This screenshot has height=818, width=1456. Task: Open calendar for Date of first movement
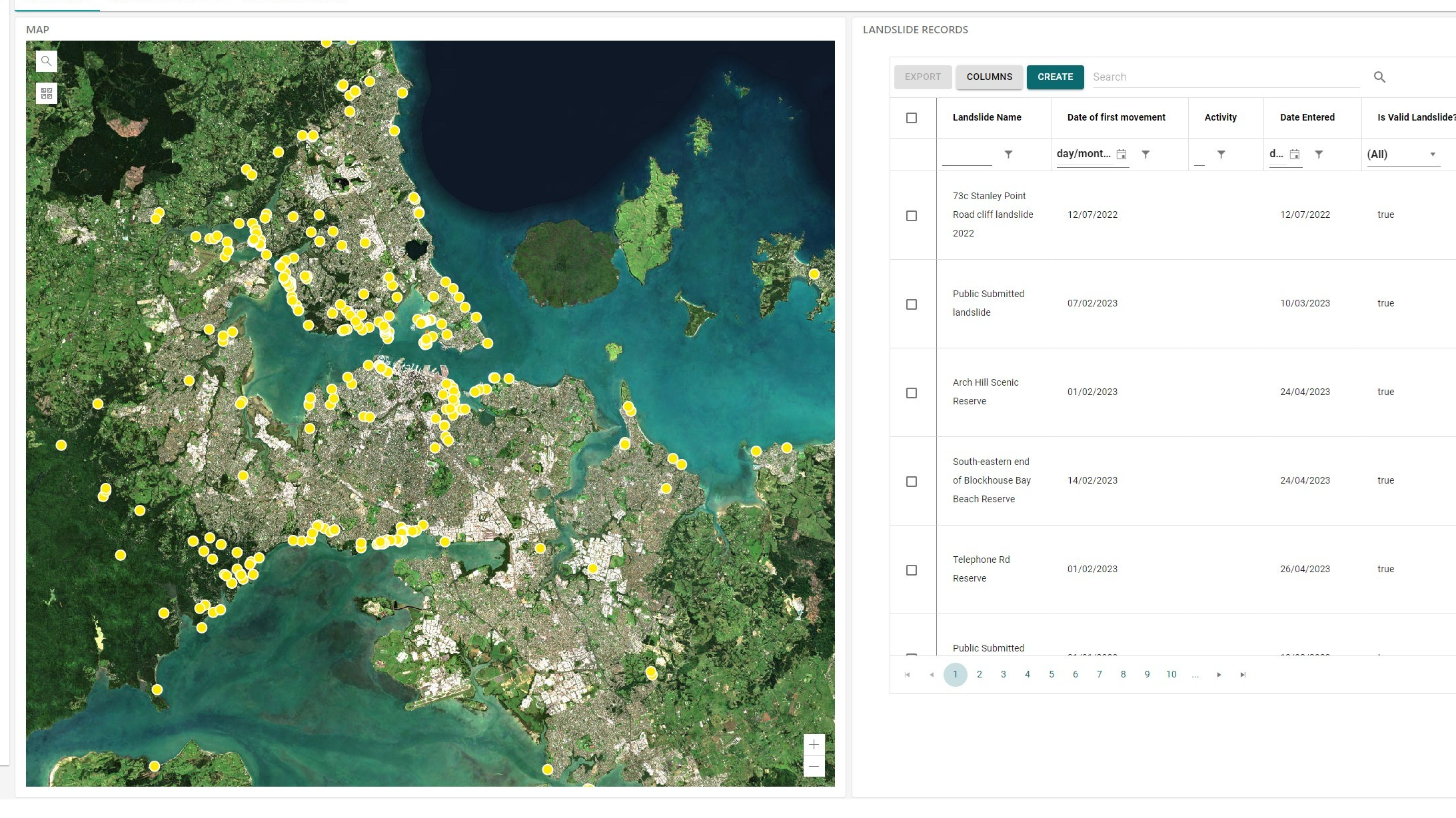pyautogui.click(x=1121, y=155)
